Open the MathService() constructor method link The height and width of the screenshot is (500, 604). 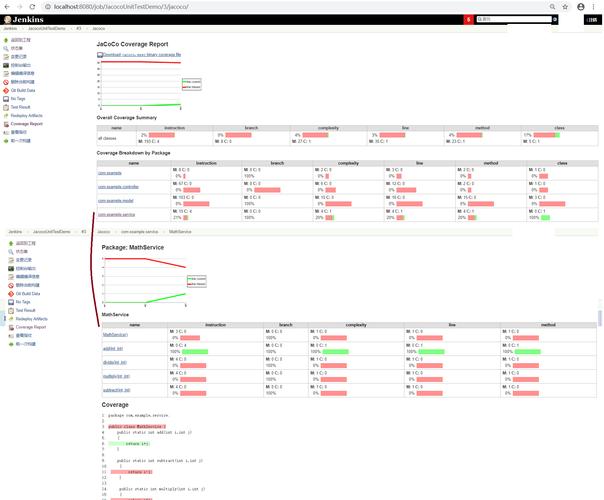(x=115, y=335)
